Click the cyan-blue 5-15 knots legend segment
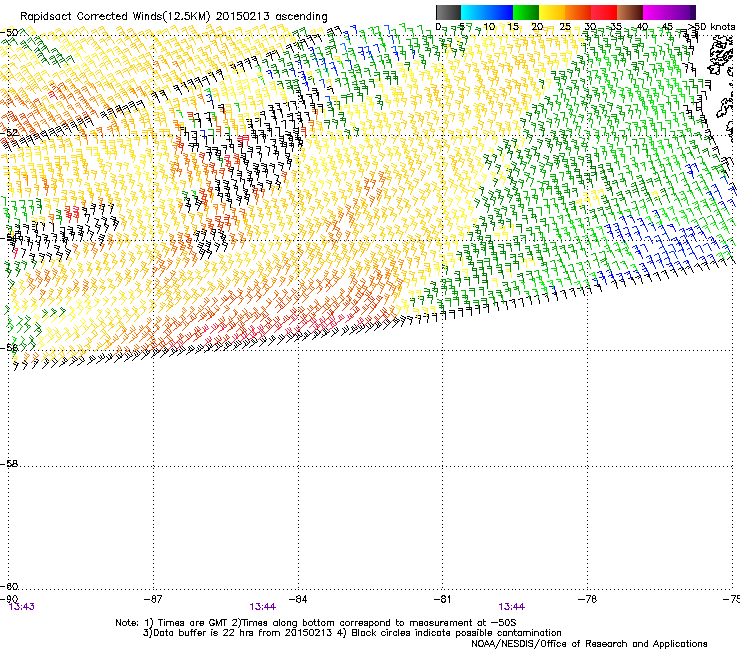Viewport: 740px width, 650px height. pyautogui.click(x=487, y=12)
